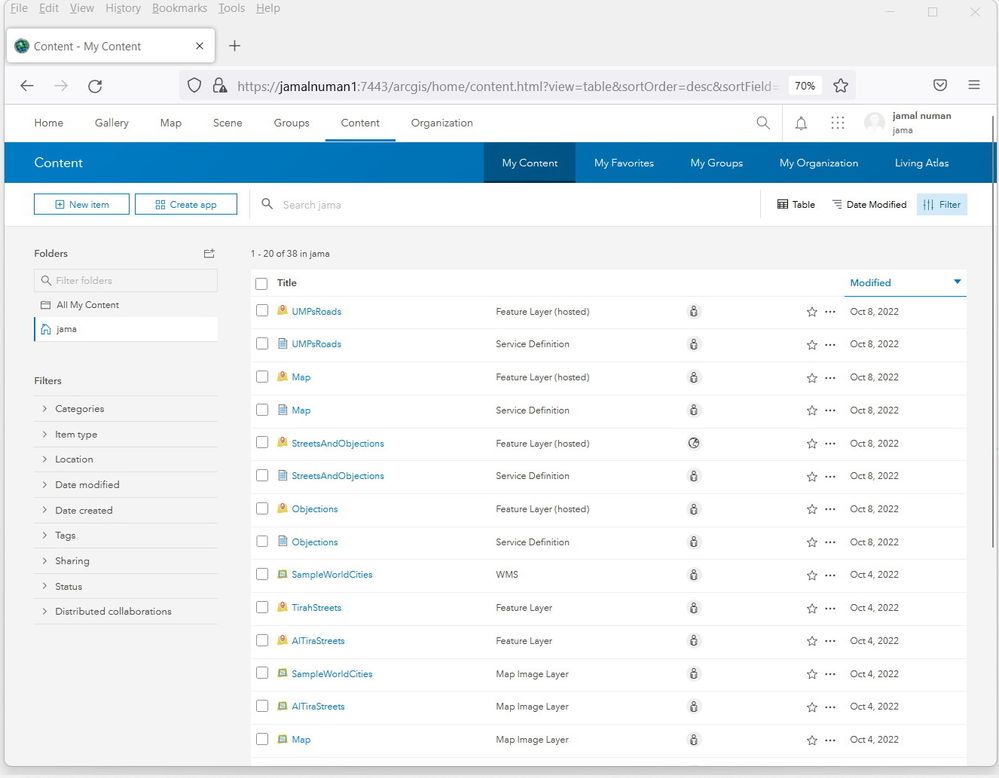Image resolution: width=999 pixels, height=778 pixels.
Task: Select the SampleWorldCities WMS checkbox
Action: (262, 574)
